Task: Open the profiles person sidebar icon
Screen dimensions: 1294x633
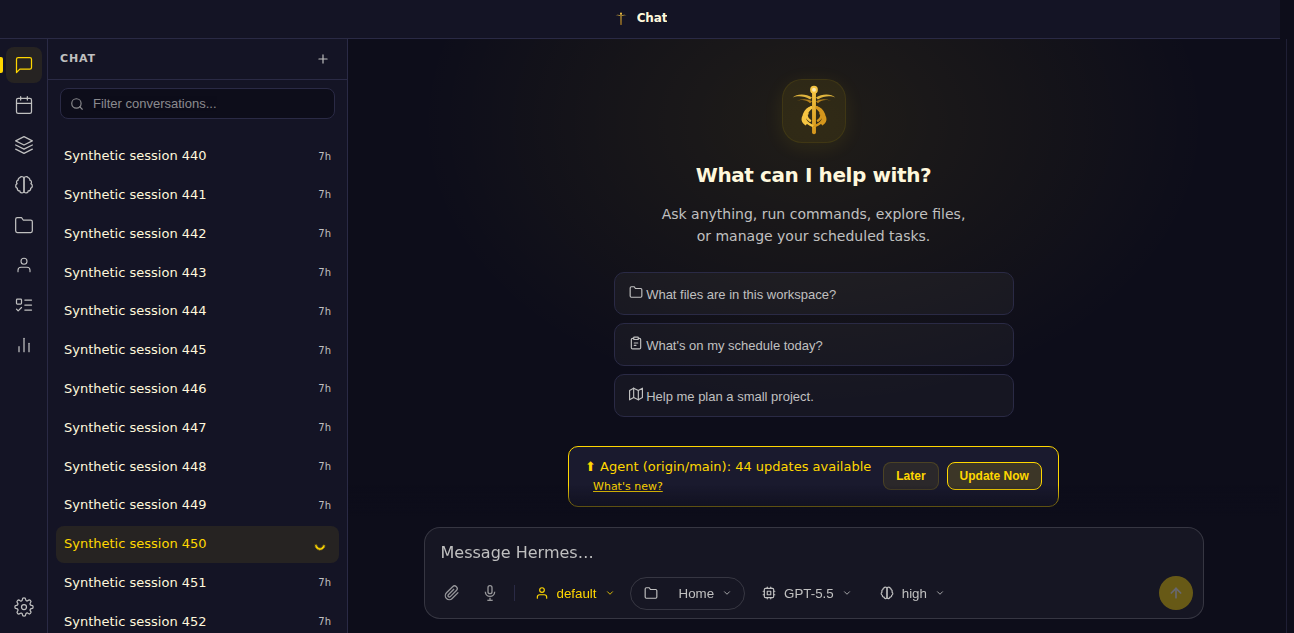Action: [24, 265]
